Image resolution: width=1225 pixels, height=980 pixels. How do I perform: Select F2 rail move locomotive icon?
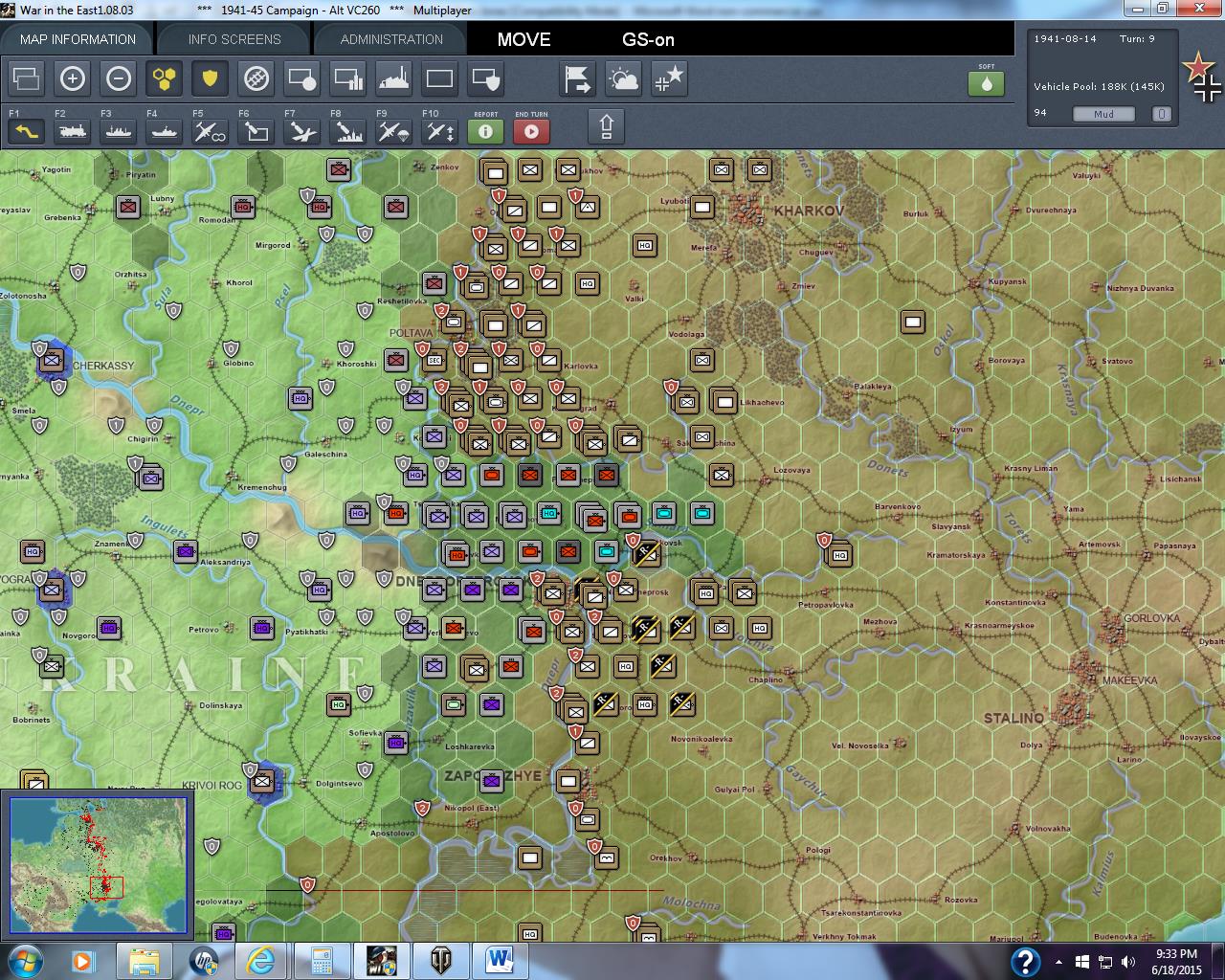click(x=73, y=131)
